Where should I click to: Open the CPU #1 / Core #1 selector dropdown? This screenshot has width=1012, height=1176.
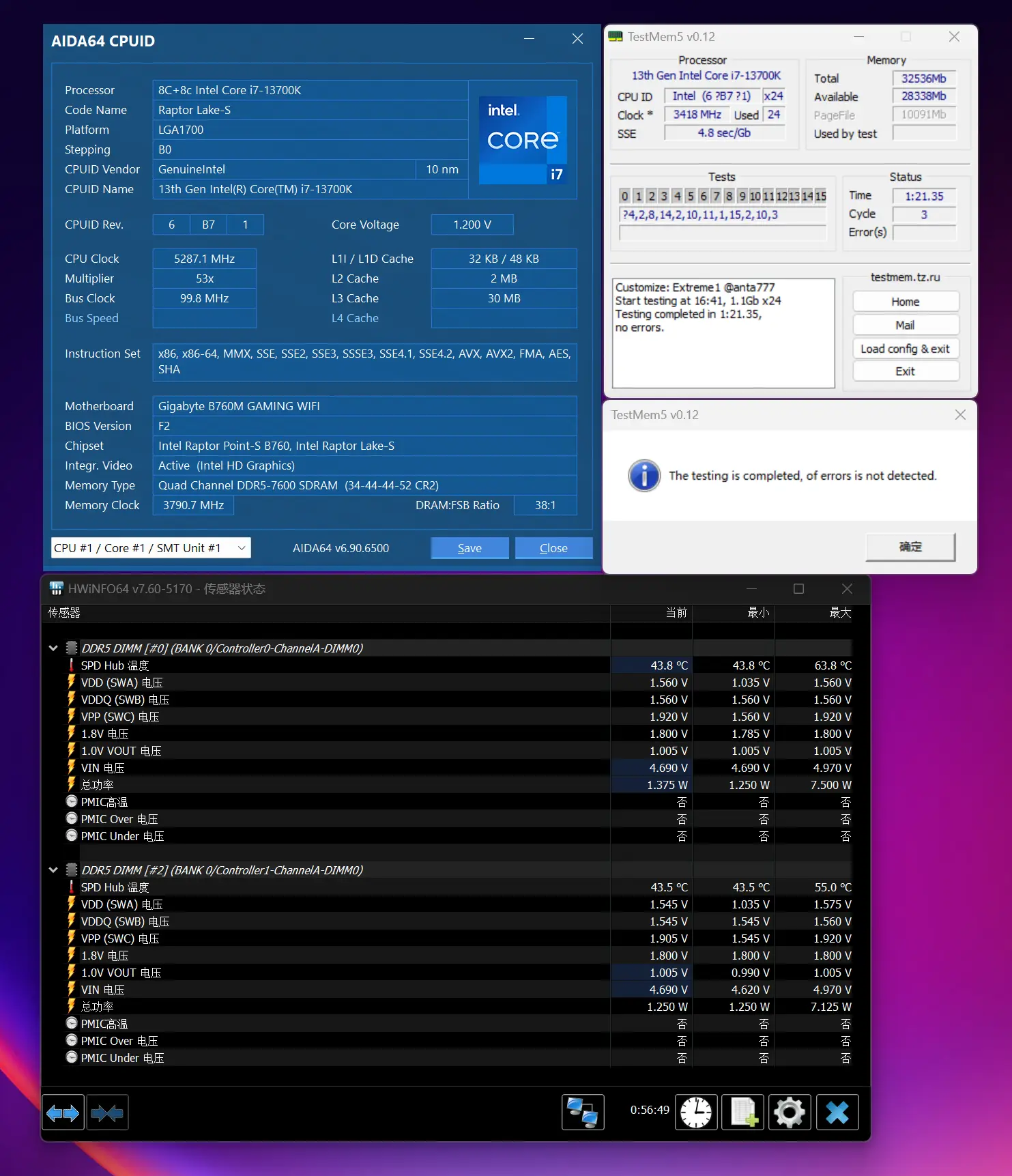point(151,548)
